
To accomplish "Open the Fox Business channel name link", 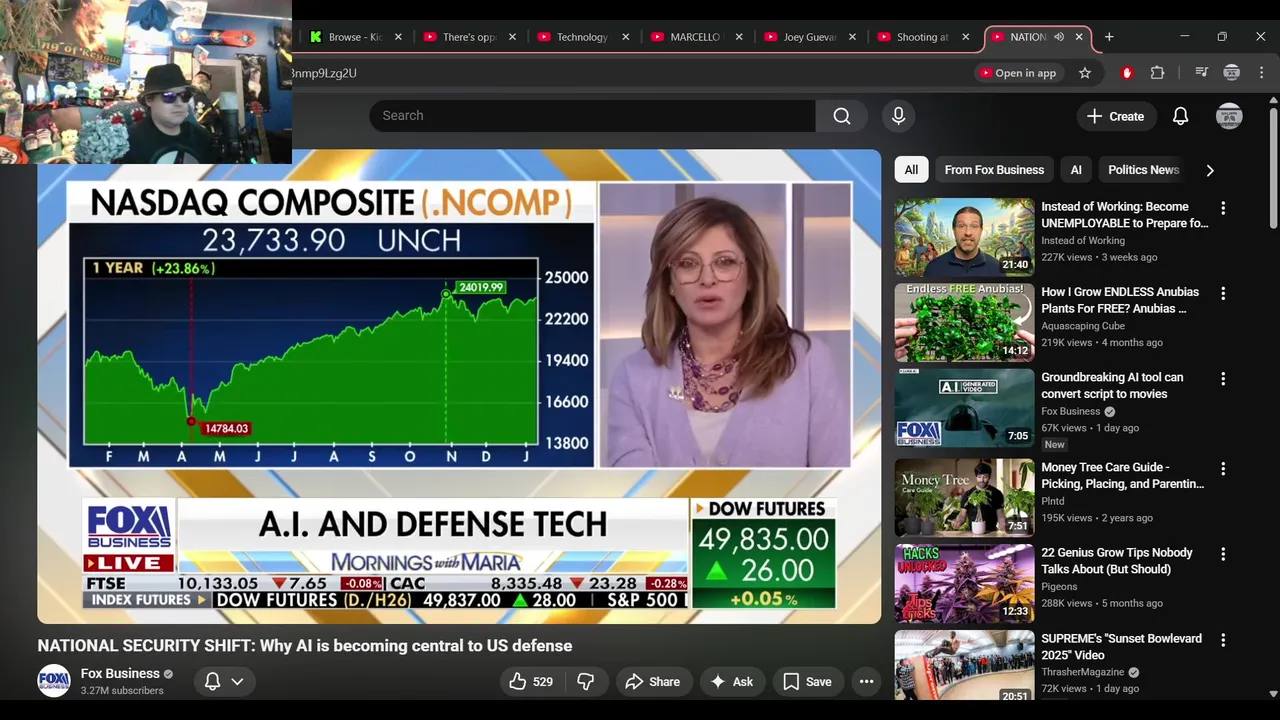I will [120, 674].
